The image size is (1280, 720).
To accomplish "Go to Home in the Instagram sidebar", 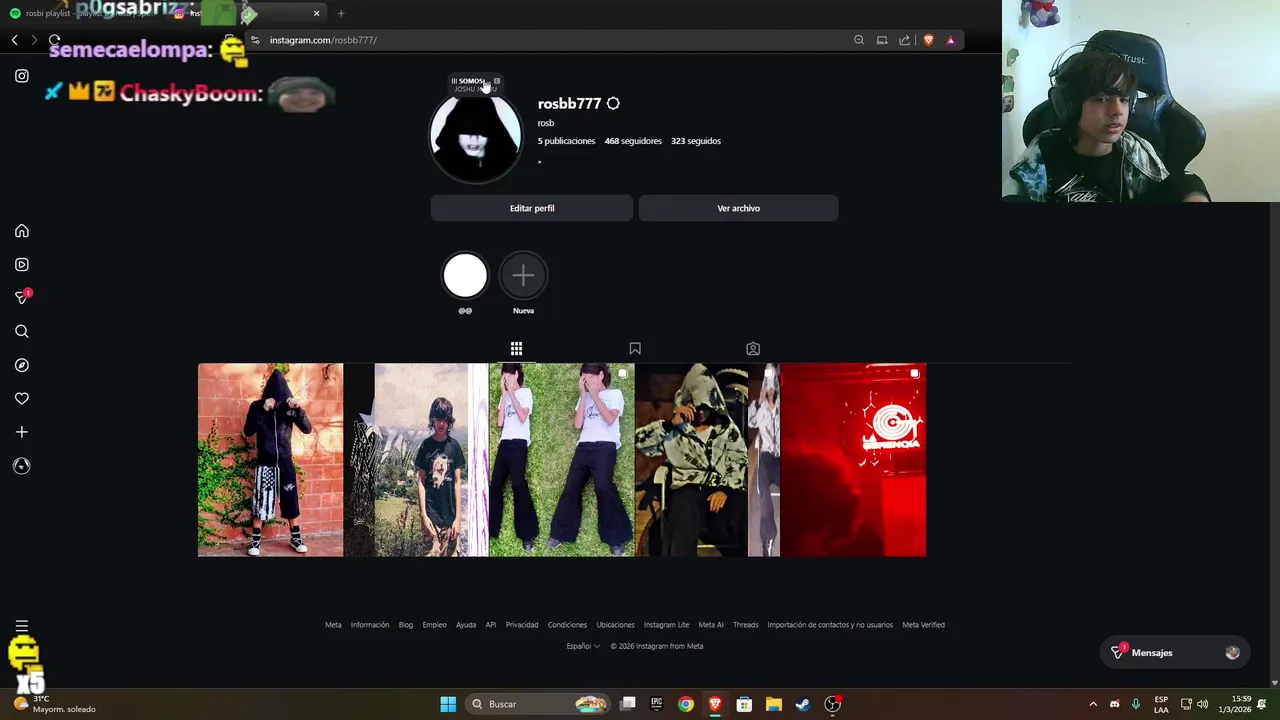I will 22,231.
